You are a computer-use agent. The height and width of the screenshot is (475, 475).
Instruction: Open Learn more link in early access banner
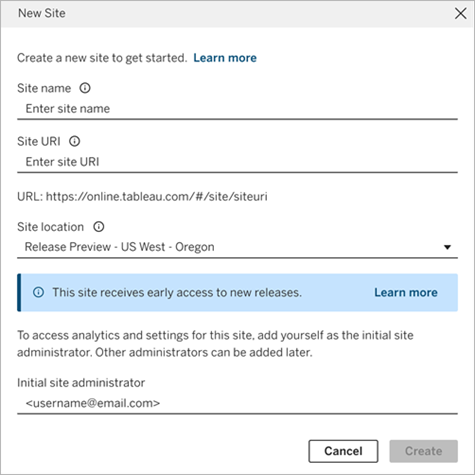(x=406, y=293)
